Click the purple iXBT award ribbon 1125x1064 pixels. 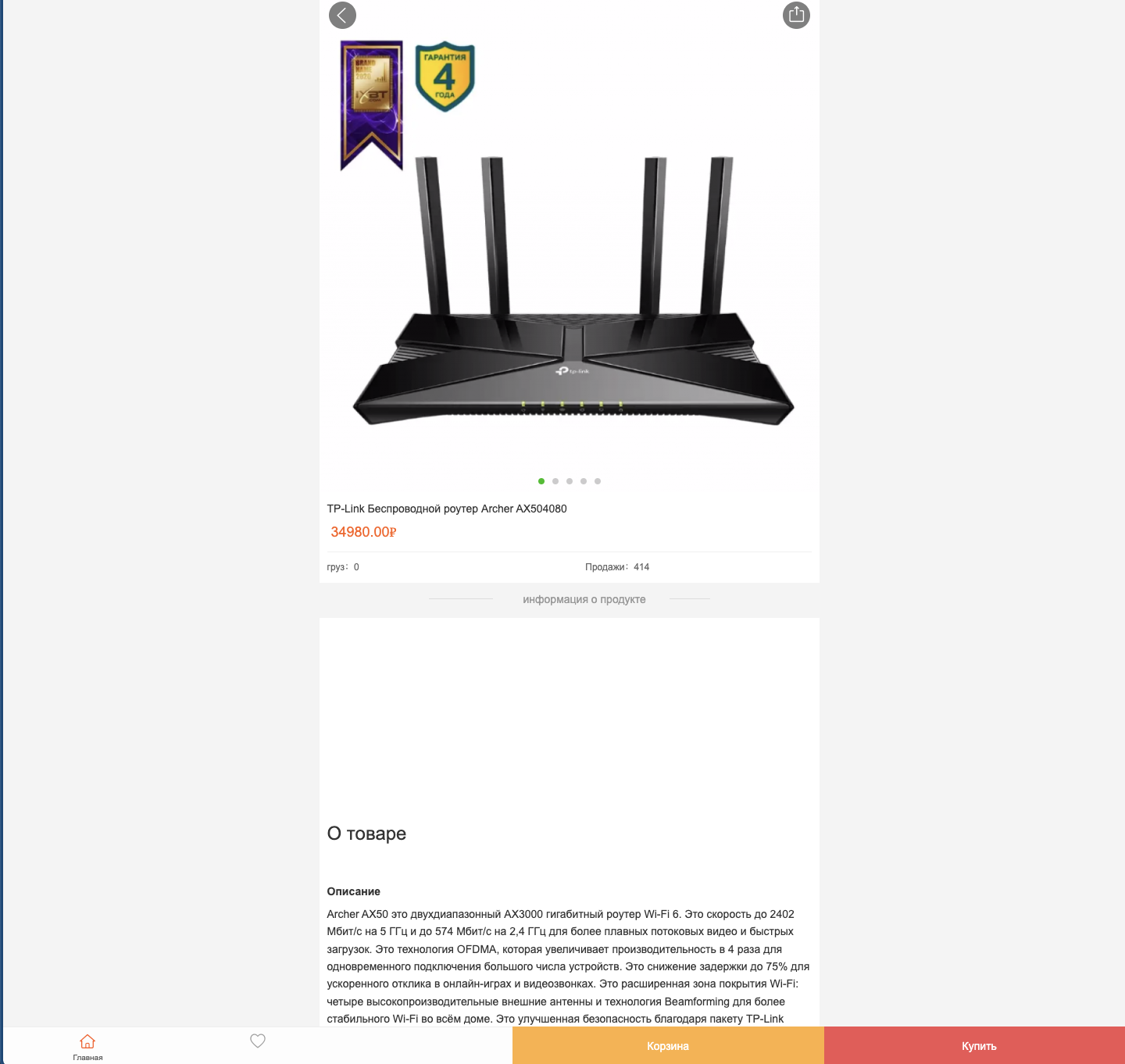pos(372,105)
